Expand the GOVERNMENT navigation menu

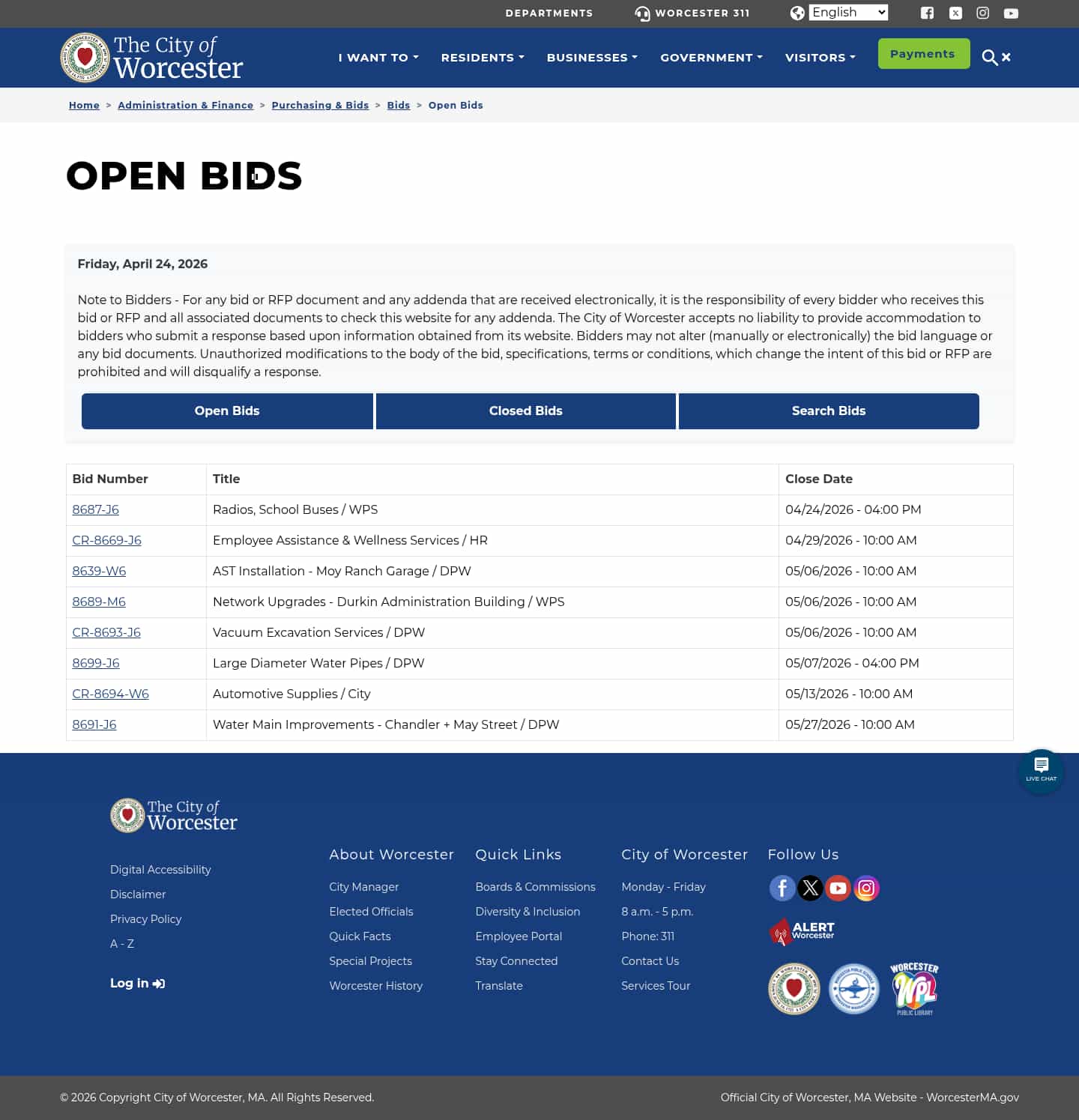point(710,58)
